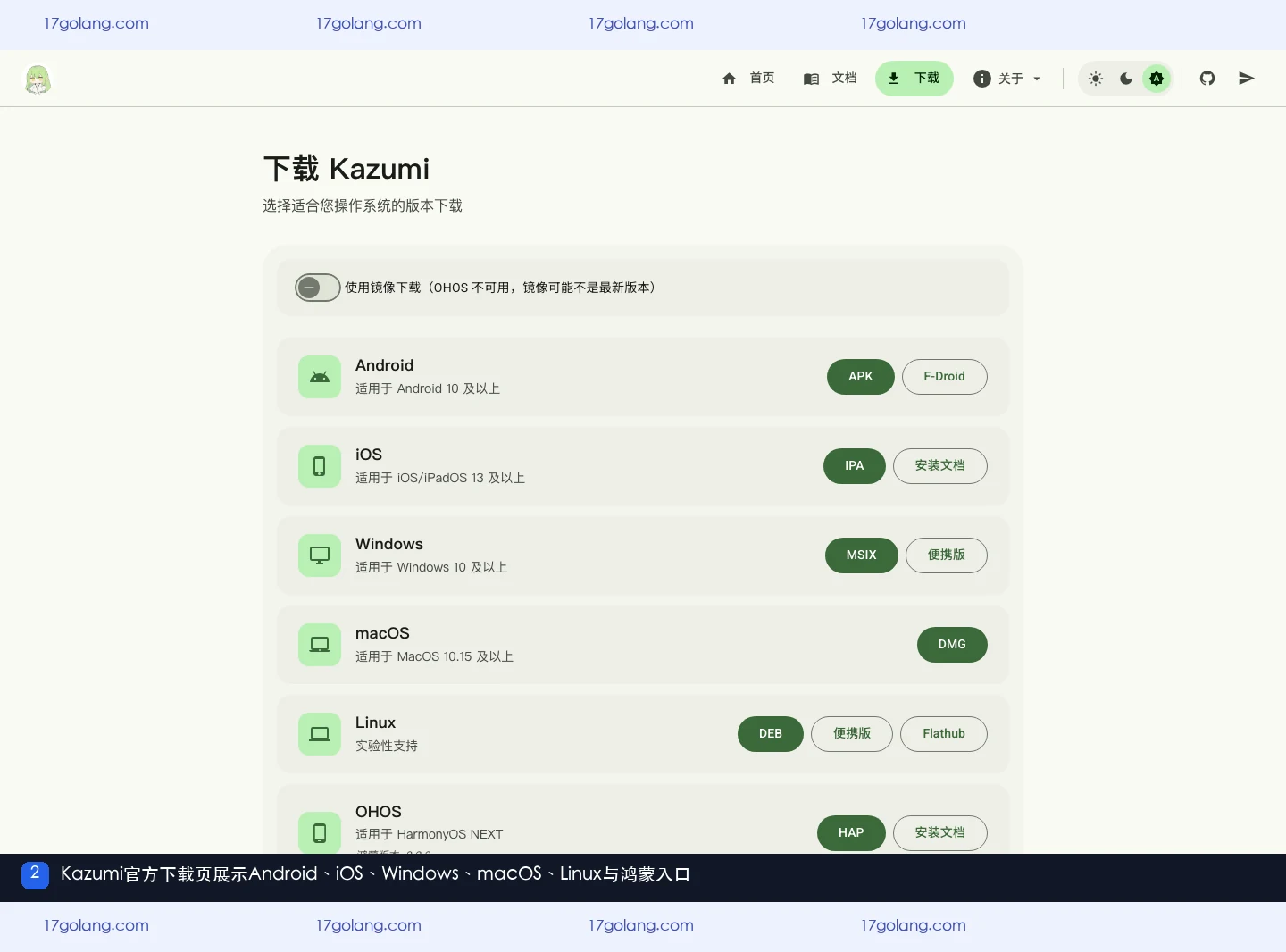Click the Android robot icon

coord(320,377)
